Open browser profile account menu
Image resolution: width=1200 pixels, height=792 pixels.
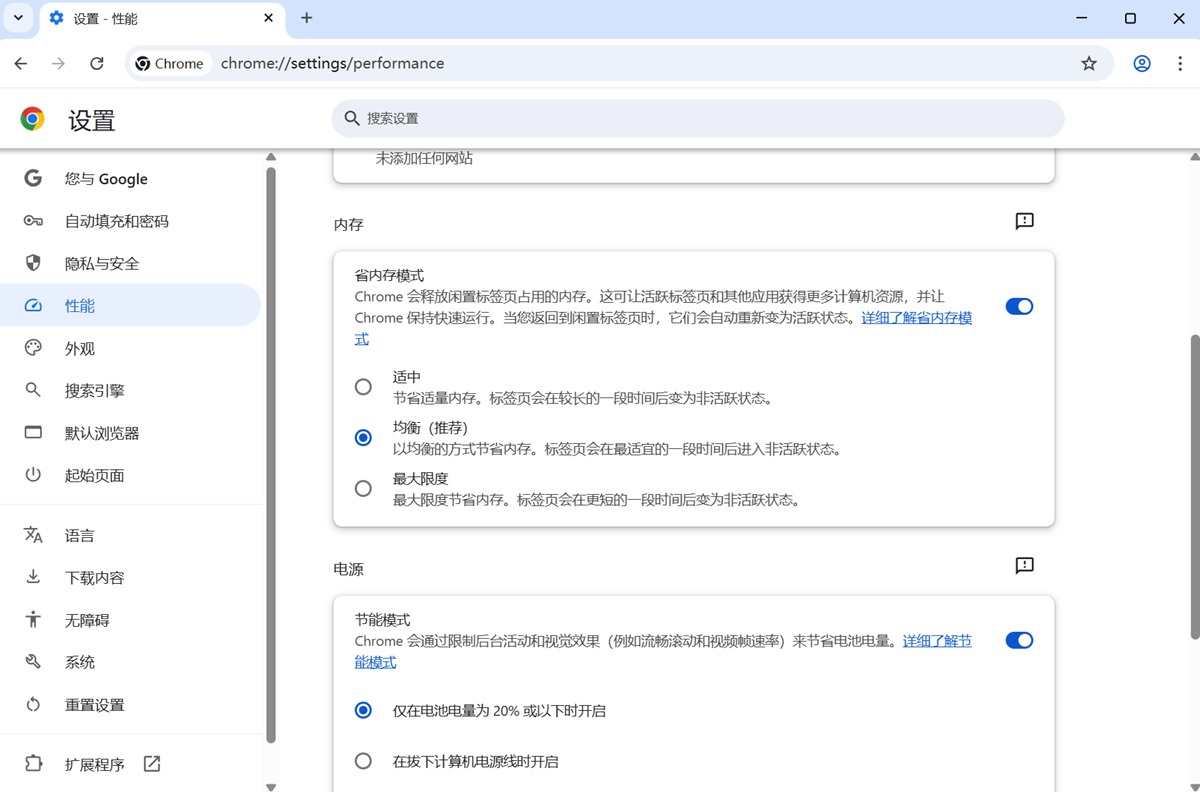(1141, 63)
